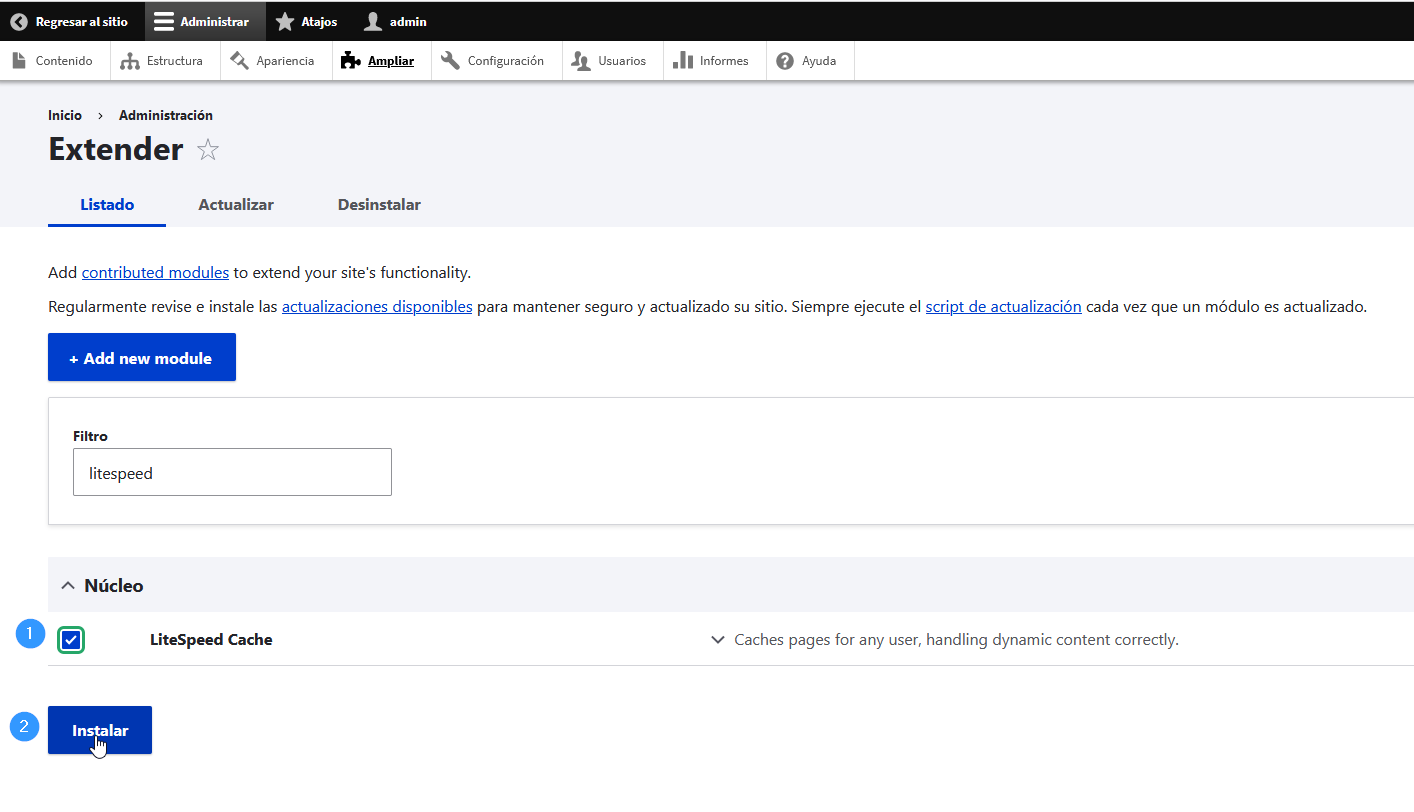Open the Configuración menu label
This screenshot has width=1414, height=812.
(506, 61)
